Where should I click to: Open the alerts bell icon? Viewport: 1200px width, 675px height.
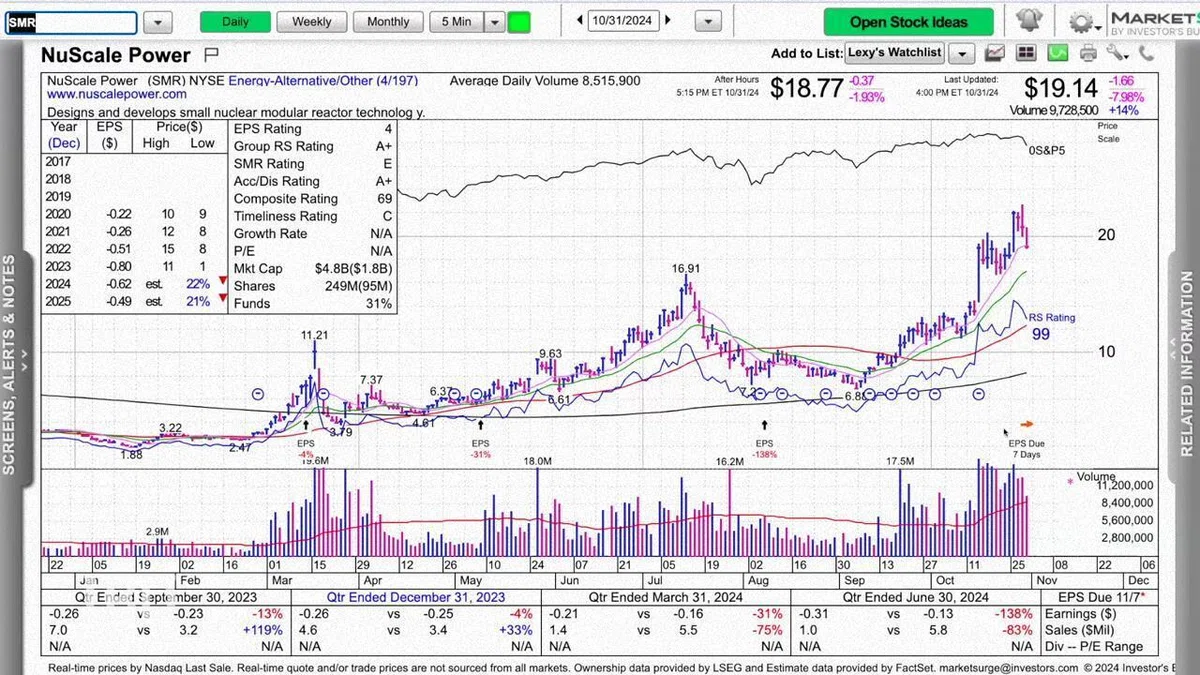[x=1028, y=21]
